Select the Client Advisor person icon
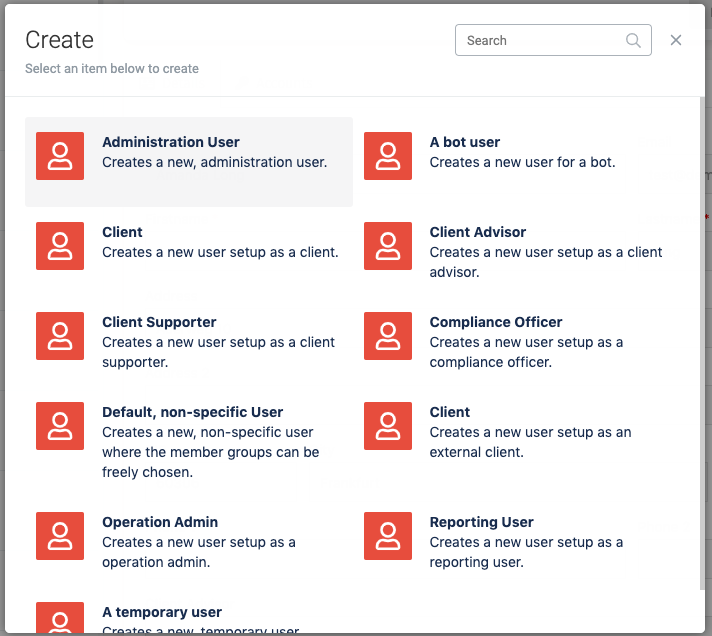This screenshot has width=712, height=636. [x=388, y=246]
